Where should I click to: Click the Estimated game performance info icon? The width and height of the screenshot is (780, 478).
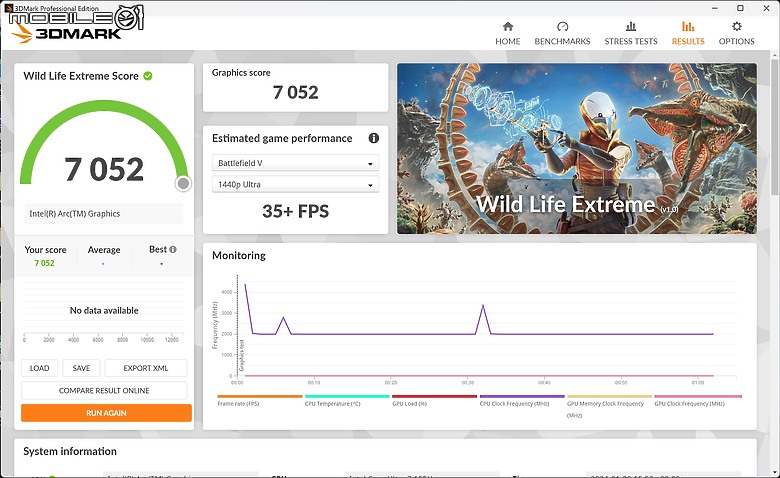374,138
